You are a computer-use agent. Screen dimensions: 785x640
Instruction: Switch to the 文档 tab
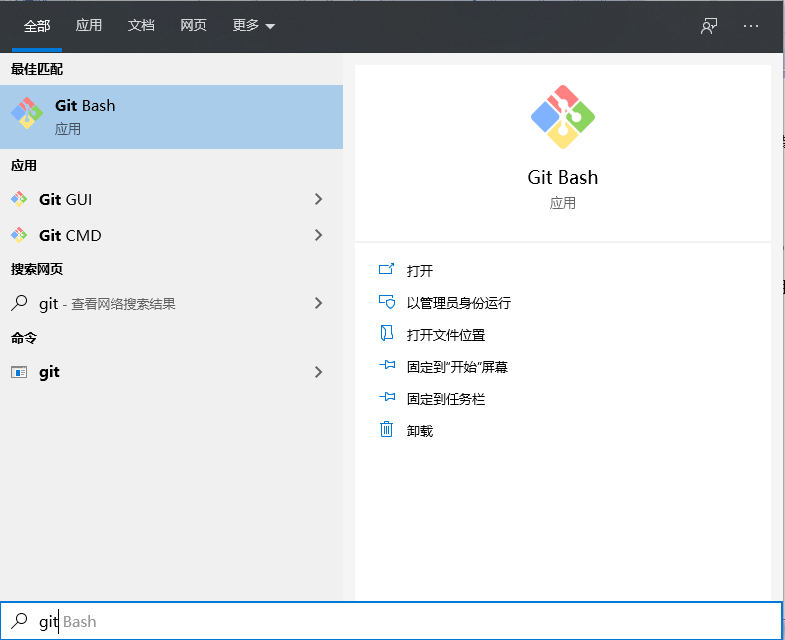[x=141, y=26]
